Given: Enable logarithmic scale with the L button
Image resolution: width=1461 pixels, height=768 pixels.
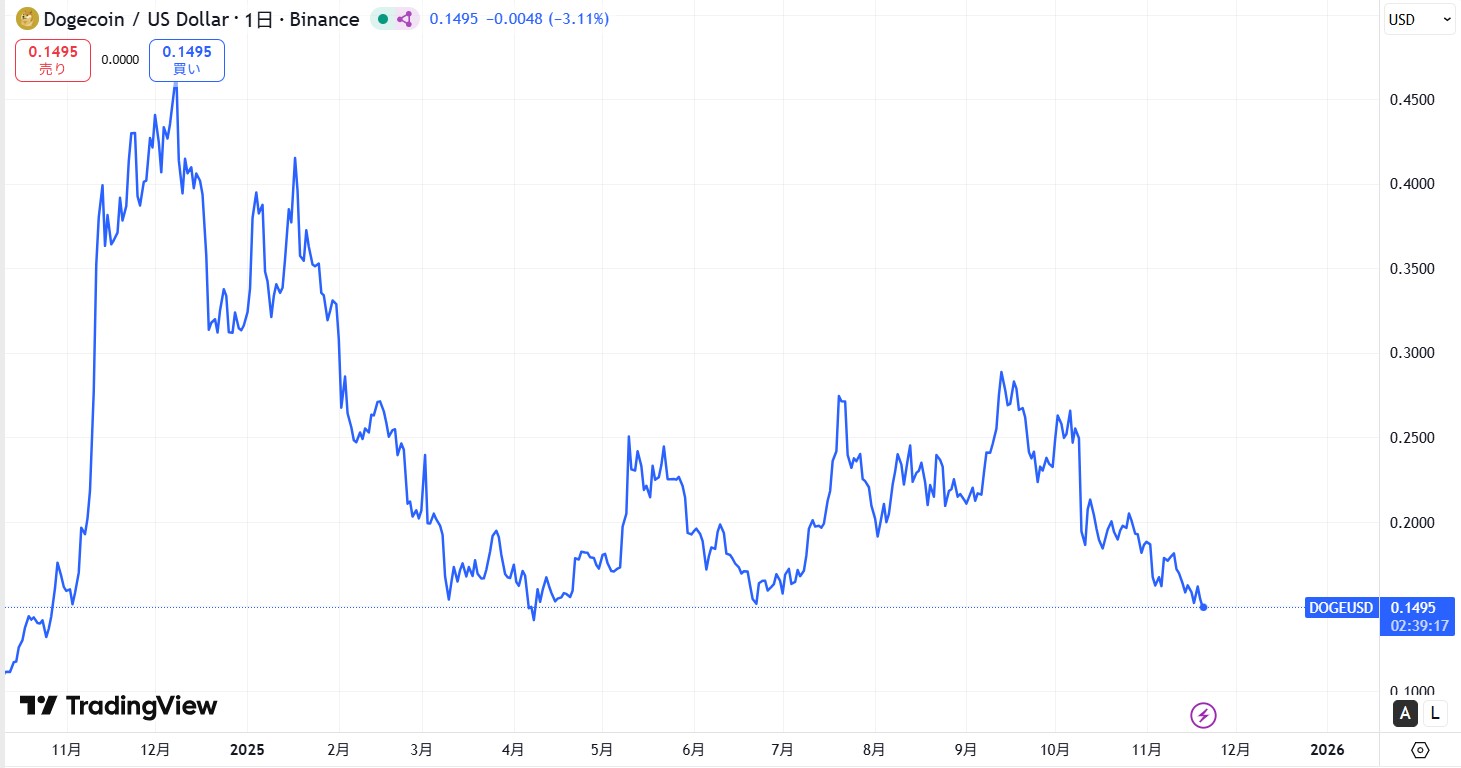Looking at the screenshot, I should (x=1434, y=713).
